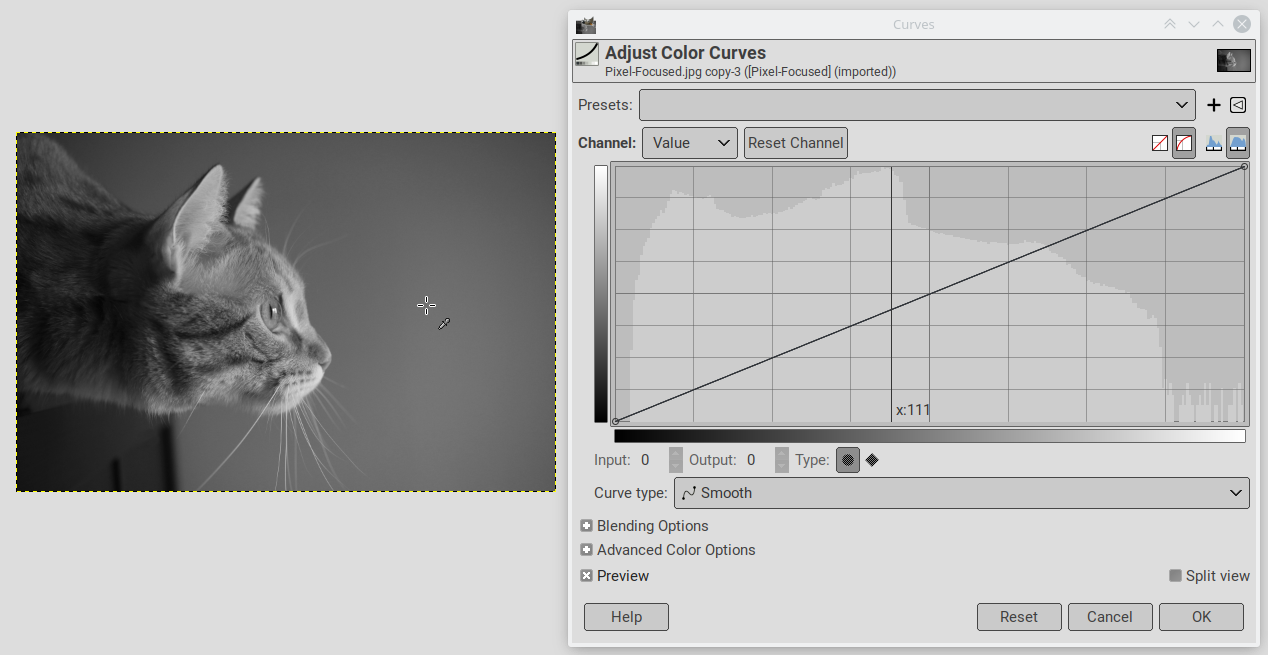Select linear curve adjustment icon
The width and height of the screenshot is (1268, 655).
point(1160,143)
